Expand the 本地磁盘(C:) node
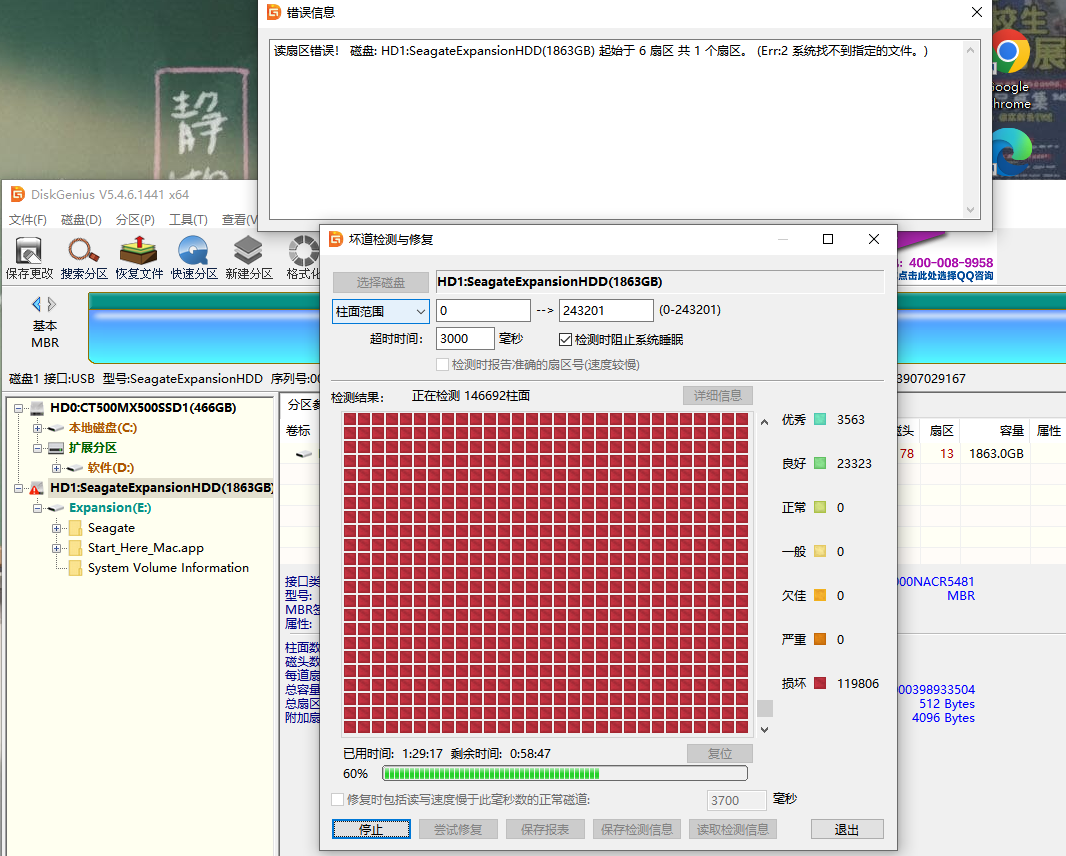This screenshot has width=1066, height=856. pyautogui.click(x=37, y=428)
